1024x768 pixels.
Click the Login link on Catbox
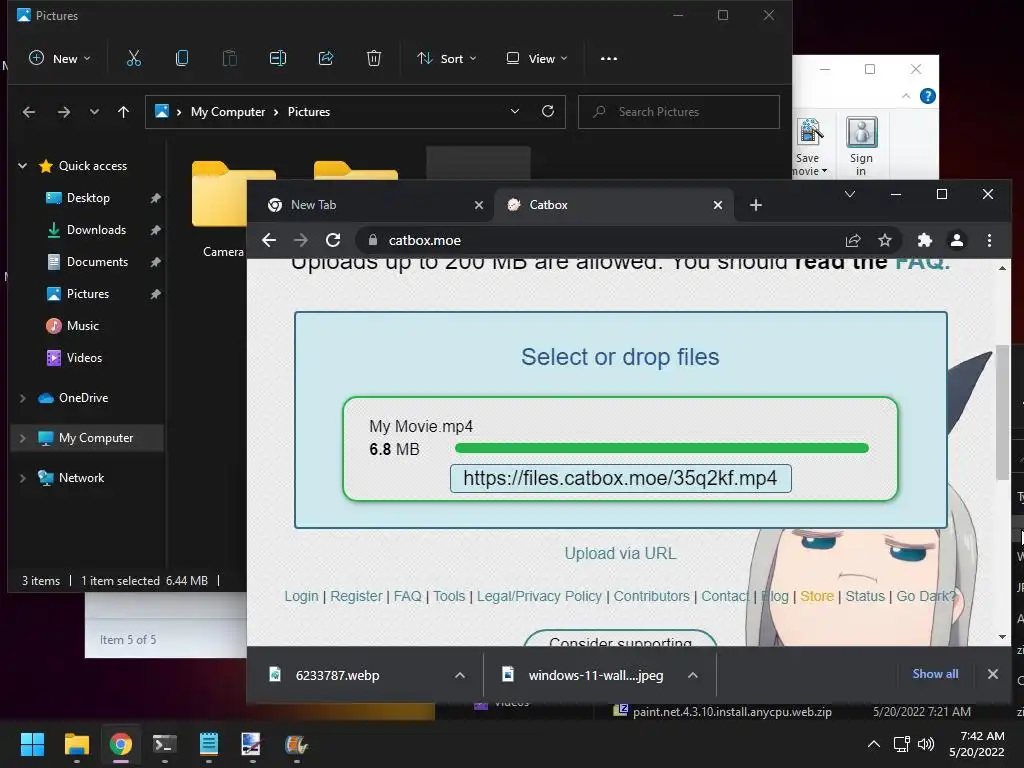pyautogui.click(x=301, y=596)
